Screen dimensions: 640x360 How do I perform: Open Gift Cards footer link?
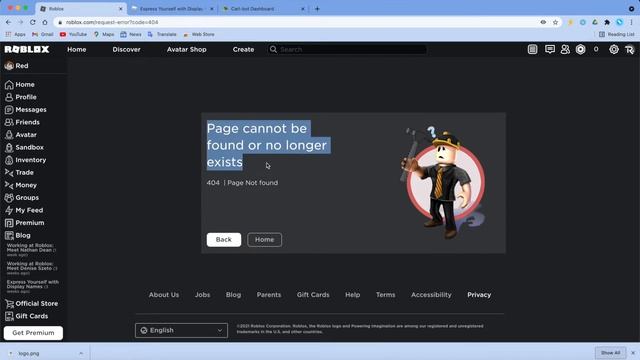pos(313,295)
